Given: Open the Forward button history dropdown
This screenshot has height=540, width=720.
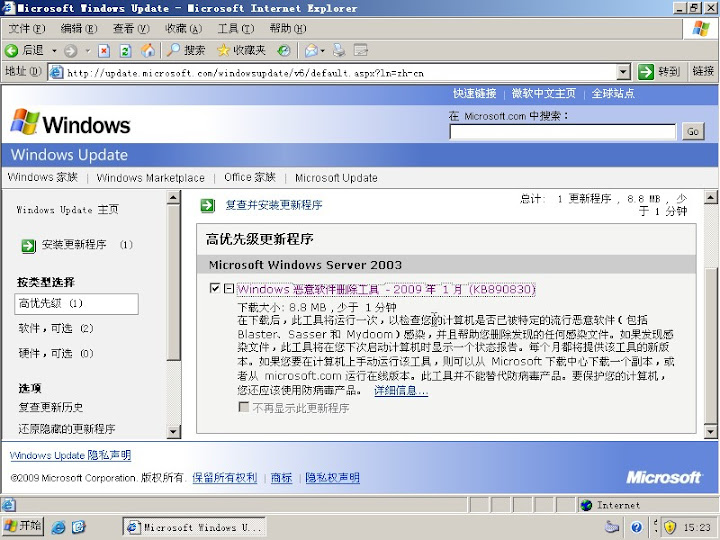Looking at the screenshot, I should [x=87, y=51].
